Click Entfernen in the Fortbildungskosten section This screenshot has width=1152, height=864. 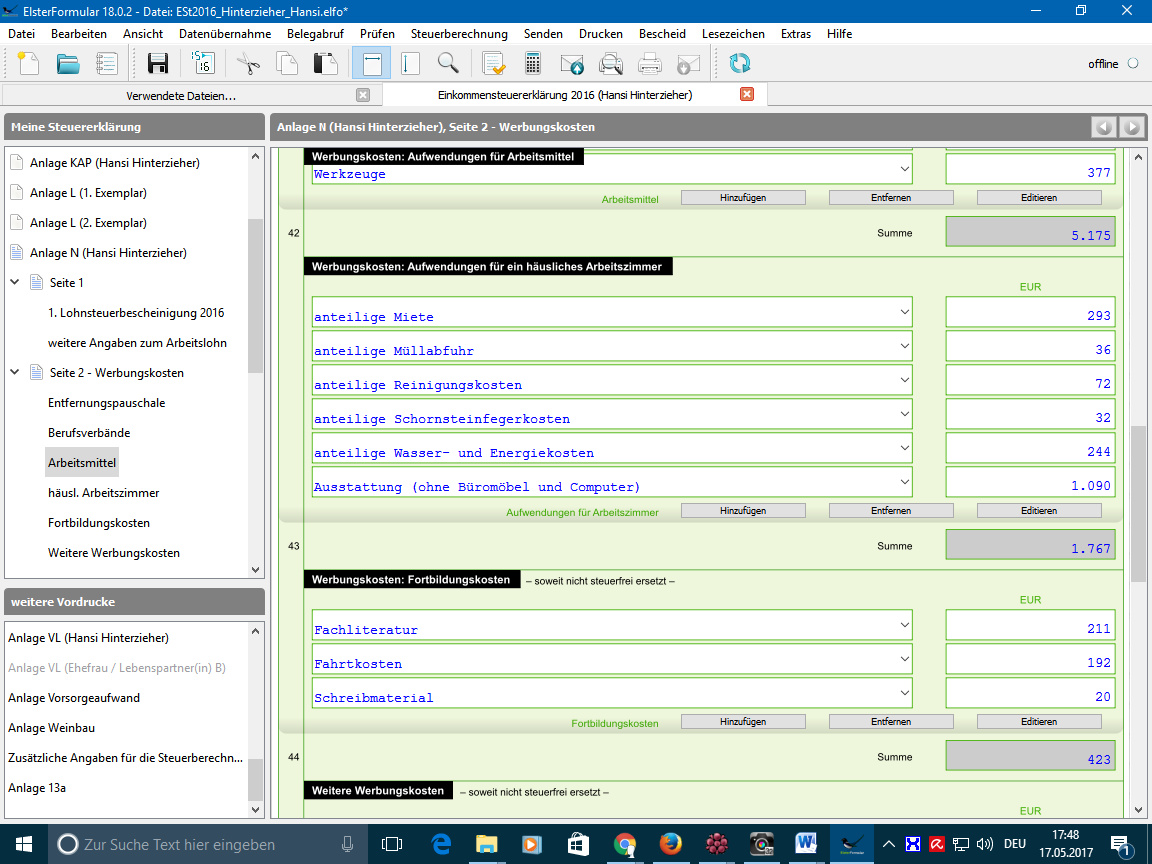[890, 722]
